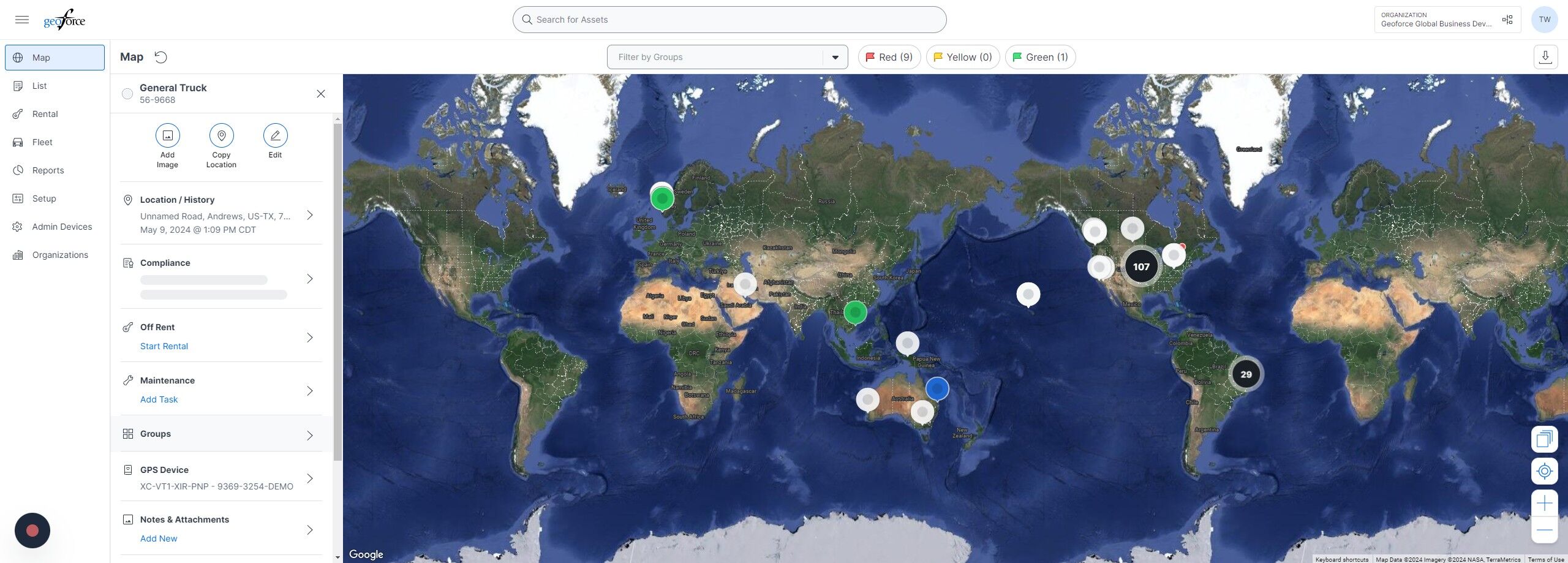Toggle Yellow (0) flag filter
The image size is (1568, 563).
tap(963, 57)
